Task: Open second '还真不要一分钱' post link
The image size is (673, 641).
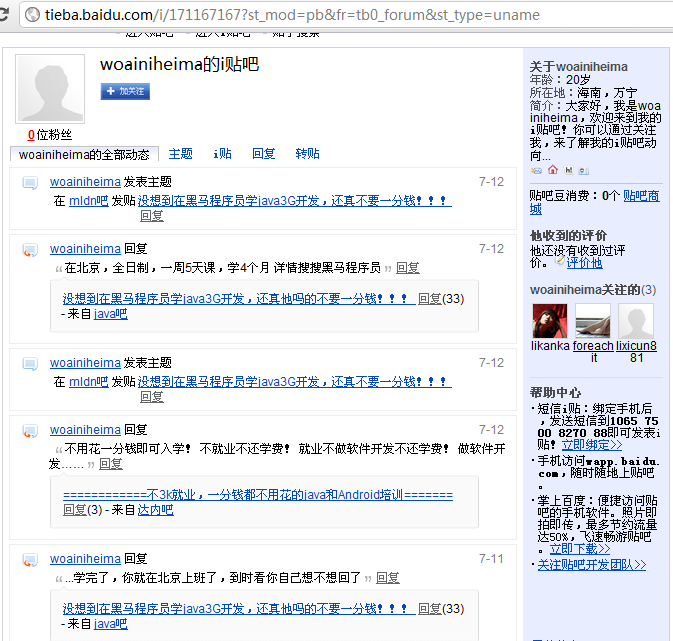Action: coord(294,382)
